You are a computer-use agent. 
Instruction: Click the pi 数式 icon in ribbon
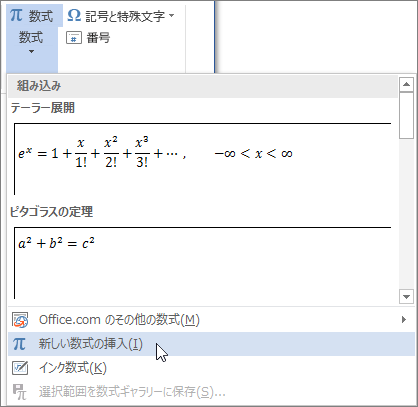[x=16, y=15]
